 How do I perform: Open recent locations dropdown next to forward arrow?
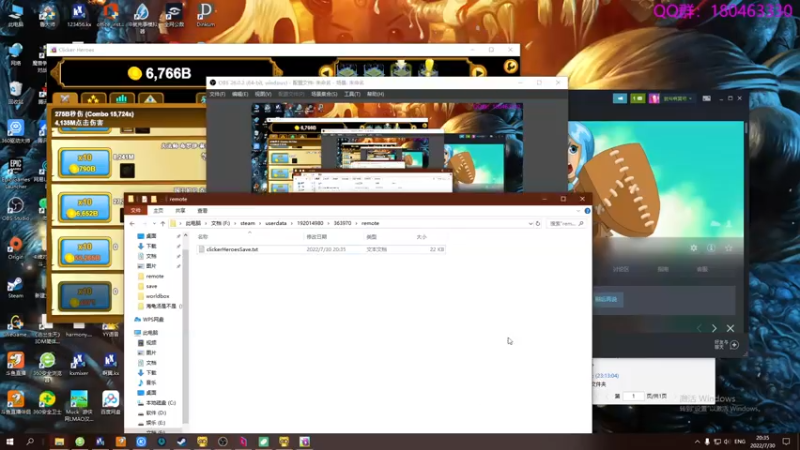(154, 223)
